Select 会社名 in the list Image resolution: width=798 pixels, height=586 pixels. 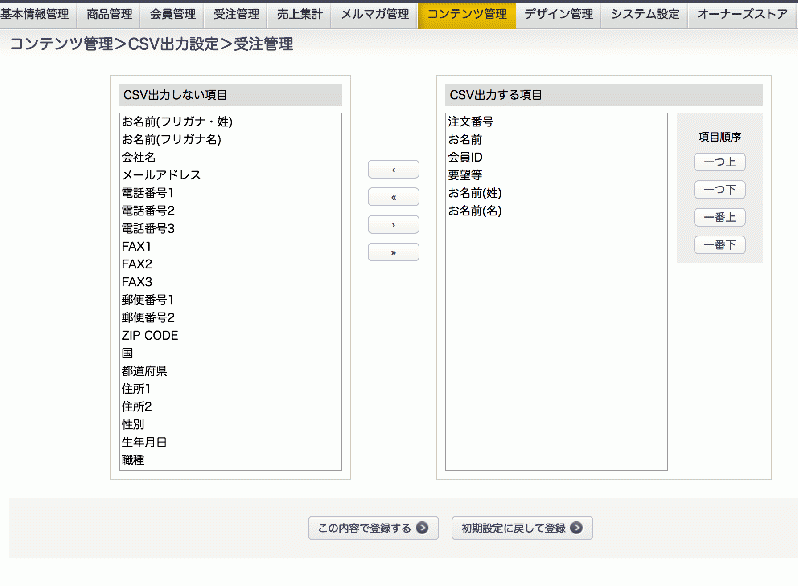pos(230,157)
